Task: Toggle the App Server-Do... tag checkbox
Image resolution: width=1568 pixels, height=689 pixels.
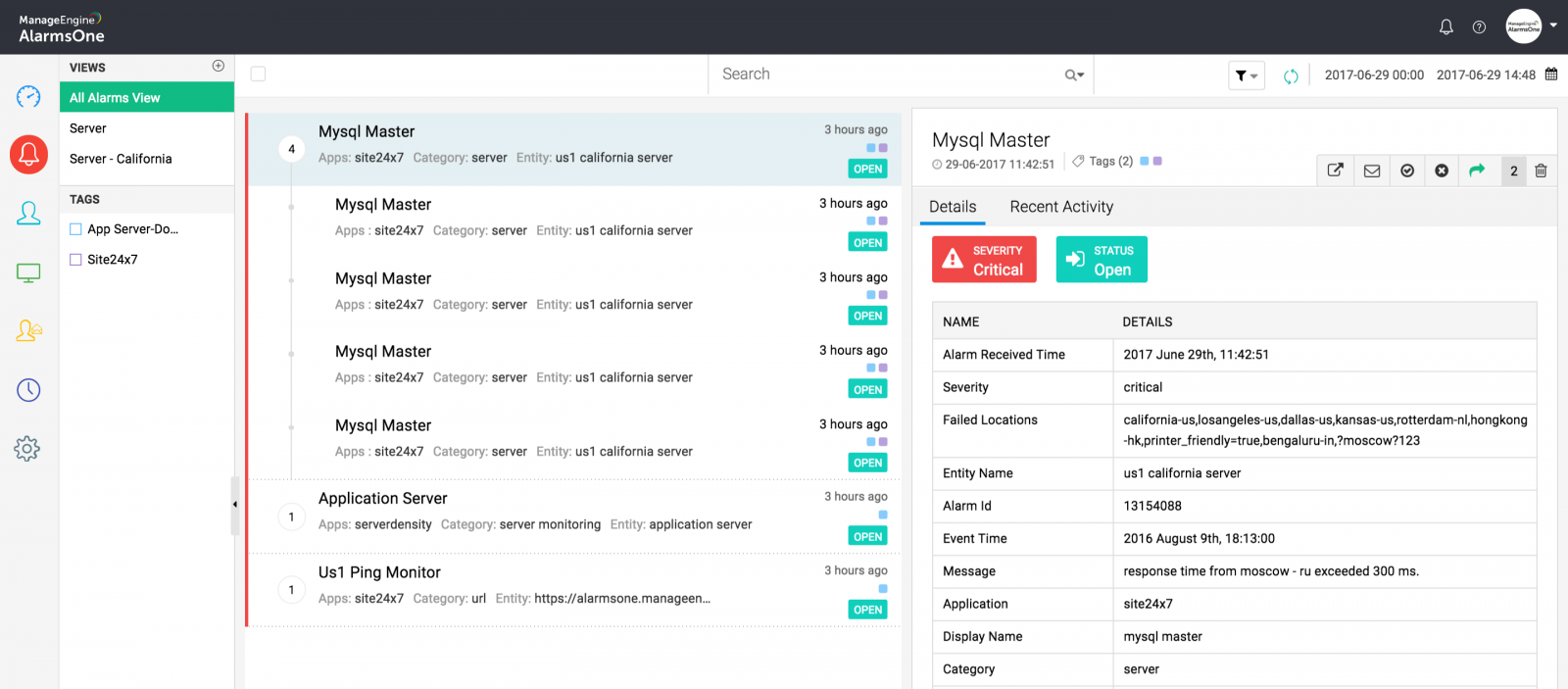Action: pyautogui.click(x=75, y=229)
